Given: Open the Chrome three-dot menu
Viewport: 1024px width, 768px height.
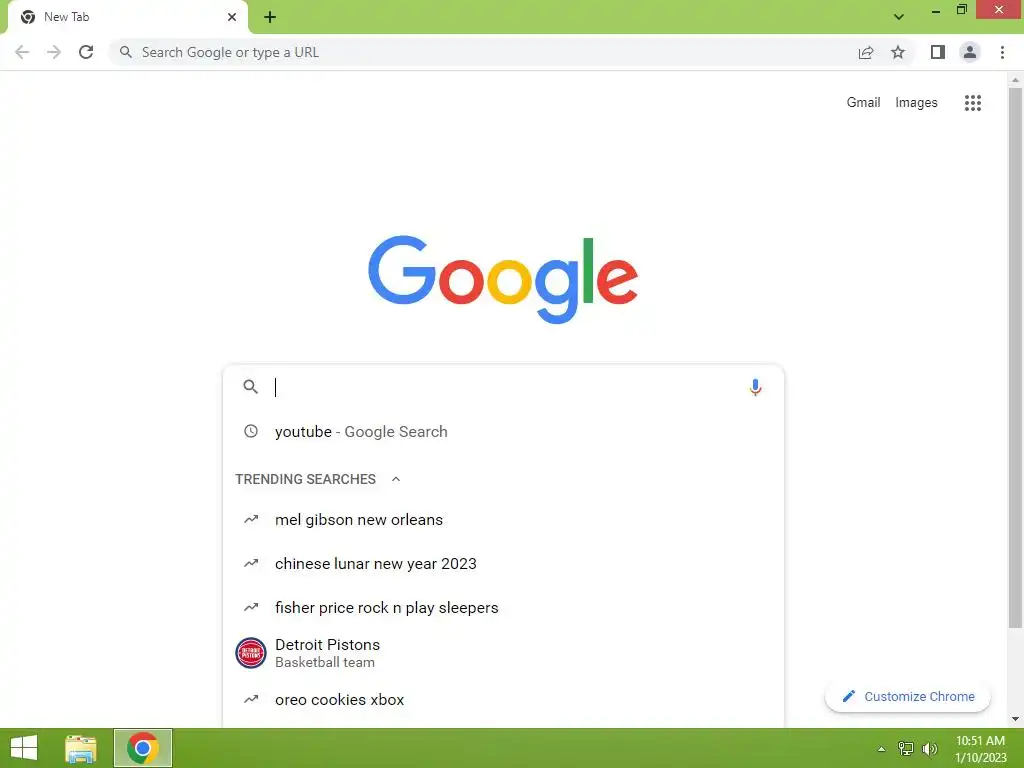Looking at the screenshot, I should [x=1002, y=52].
